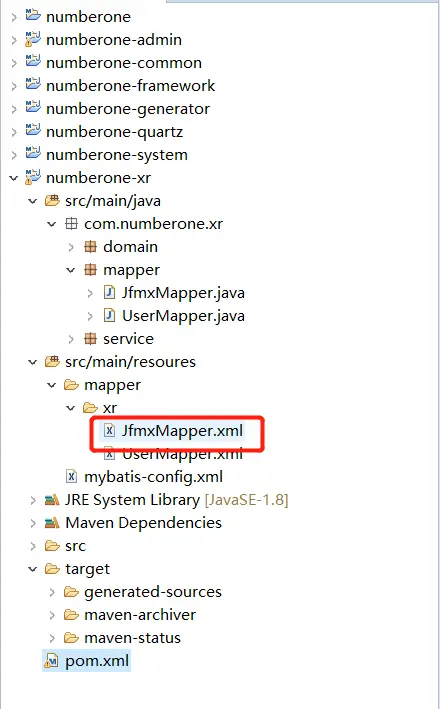Click the pom.xml Maven file icon
The width and height of the screenshot is (440, 709).
click(x=51, y=661)
